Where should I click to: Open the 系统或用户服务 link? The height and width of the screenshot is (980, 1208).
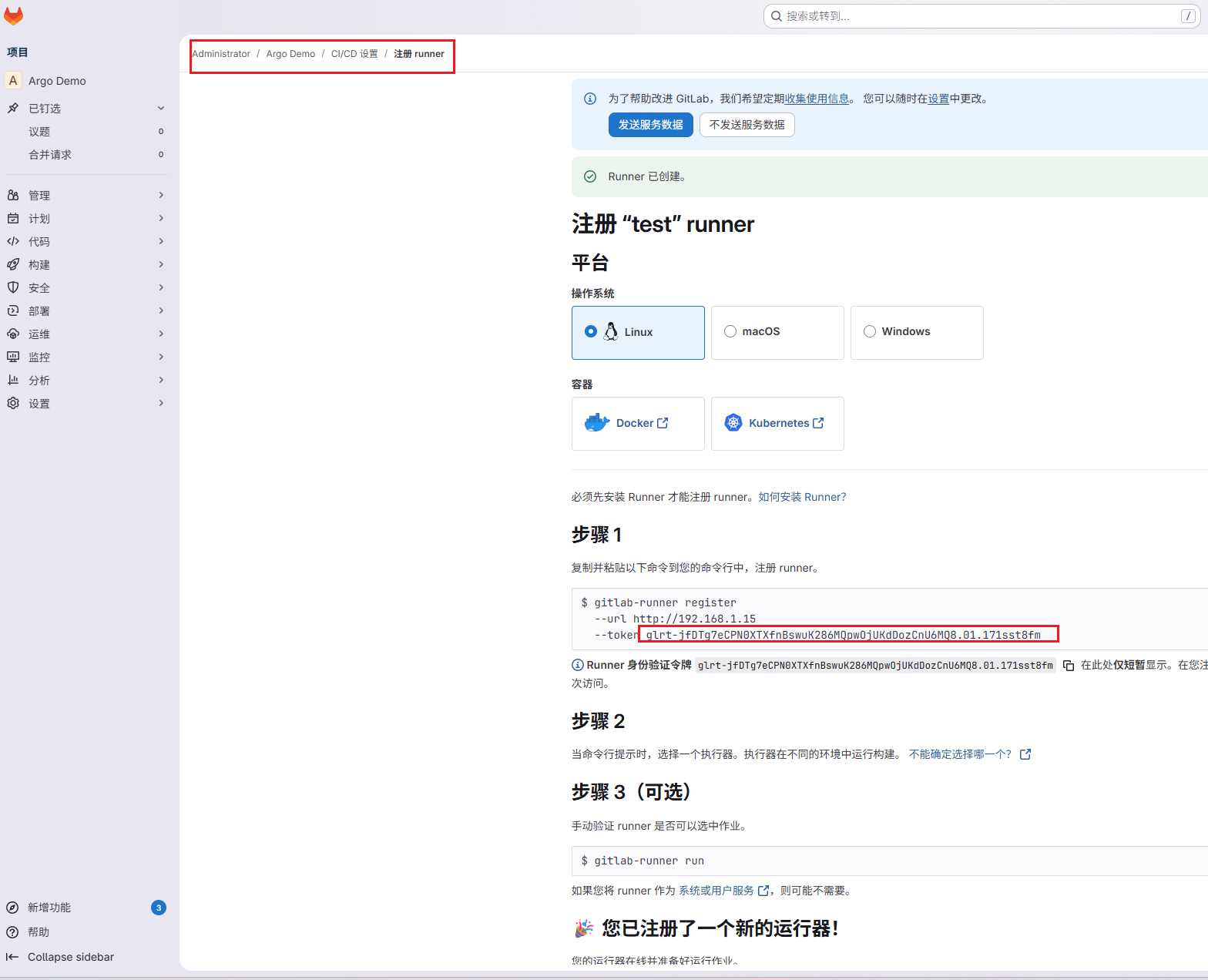[x=716, y=891]
